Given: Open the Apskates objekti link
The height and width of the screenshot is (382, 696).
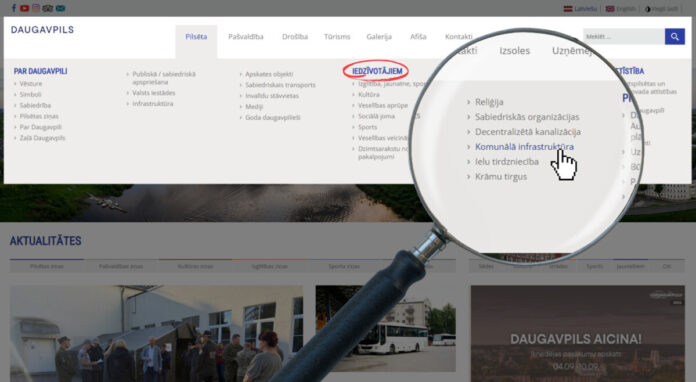Looking at the screenshot, I should pyautogui.click(x=269, y=74).
